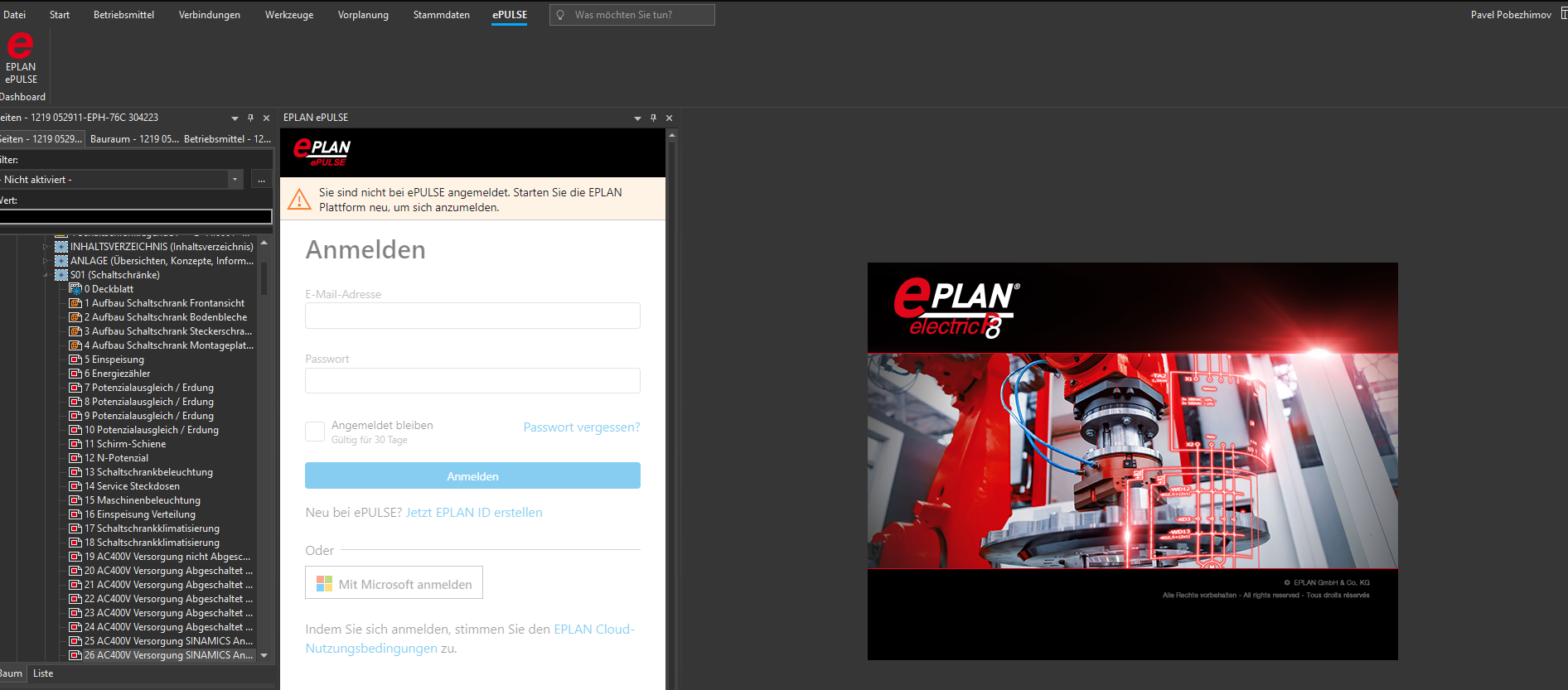Click page icon of 4 Aufbau Schaltschrank Montageplatte
Screen dimensions: 1568x690
pyautogui.click(x=75, y=345)
